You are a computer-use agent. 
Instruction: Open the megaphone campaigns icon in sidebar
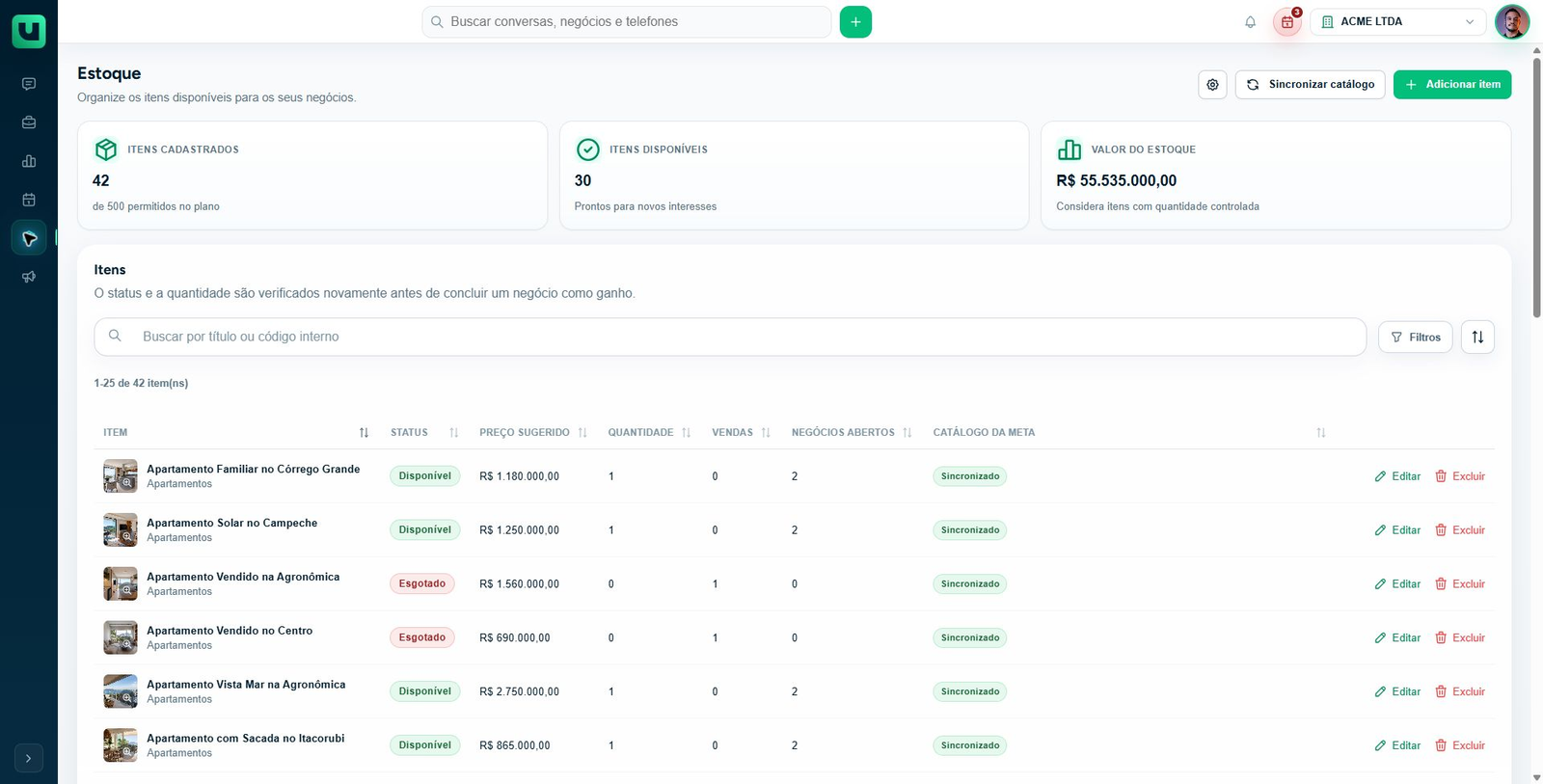coord(29,277)
